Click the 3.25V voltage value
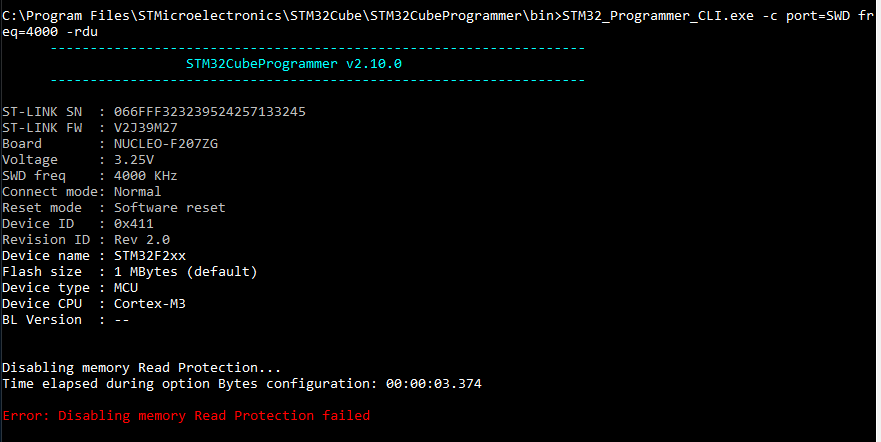This screenshot has width=881, height=442. 134,160
